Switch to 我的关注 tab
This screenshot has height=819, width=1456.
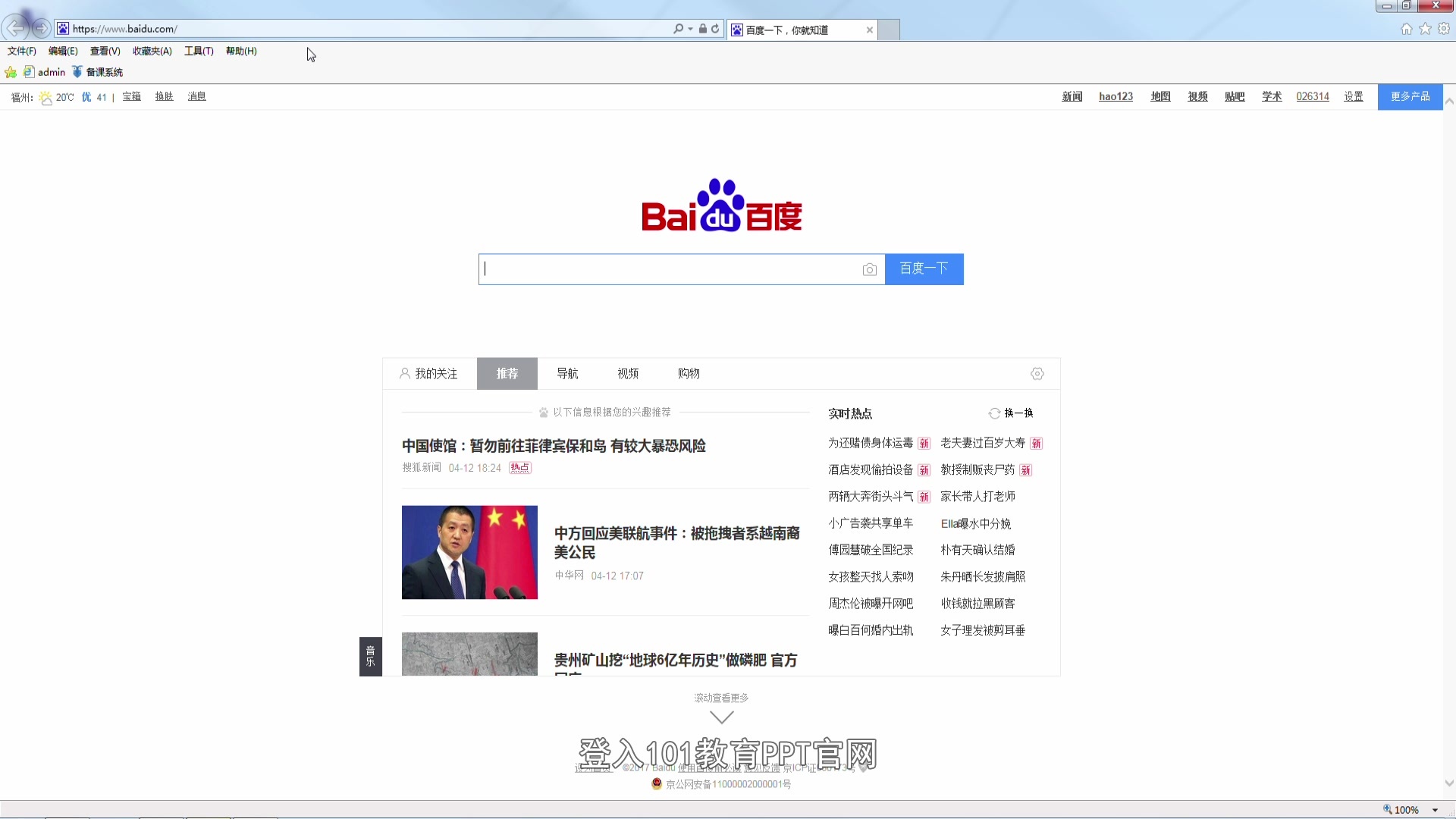click(428, 374)
